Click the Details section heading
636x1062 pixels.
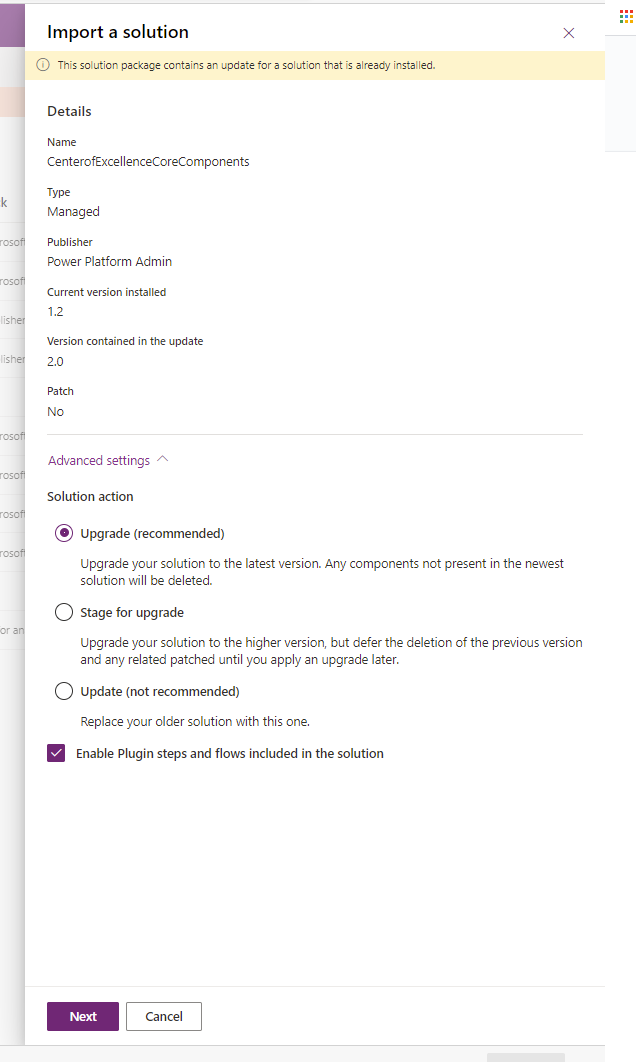click(x=68, y=111)
